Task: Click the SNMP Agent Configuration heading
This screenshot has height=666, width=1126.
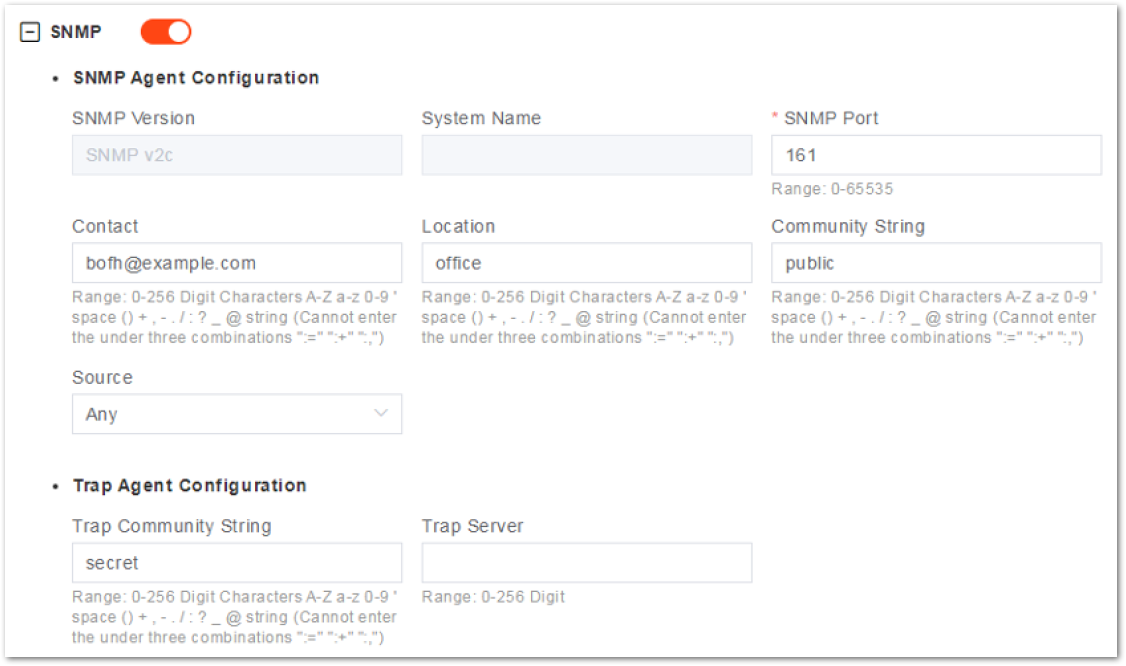Action: [196, 78]
